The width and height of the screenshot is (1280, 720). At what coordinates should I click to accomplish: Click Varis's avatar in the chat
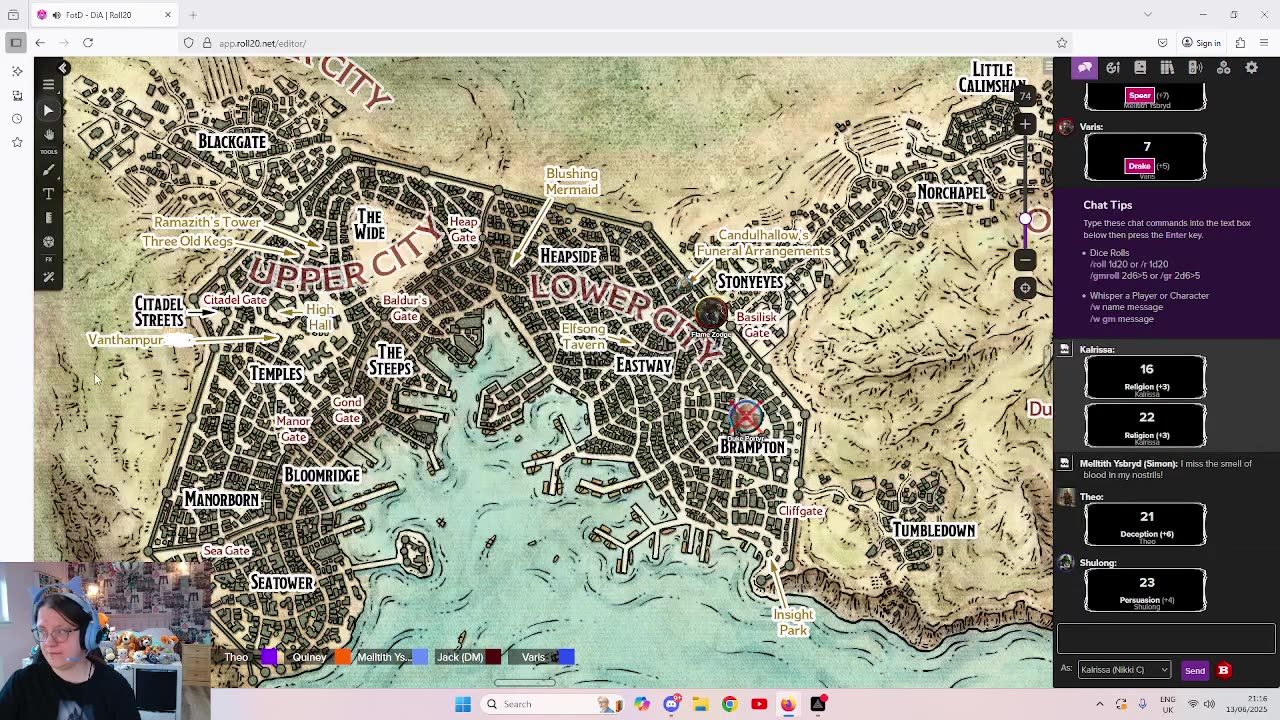[x=1066, y=127]
